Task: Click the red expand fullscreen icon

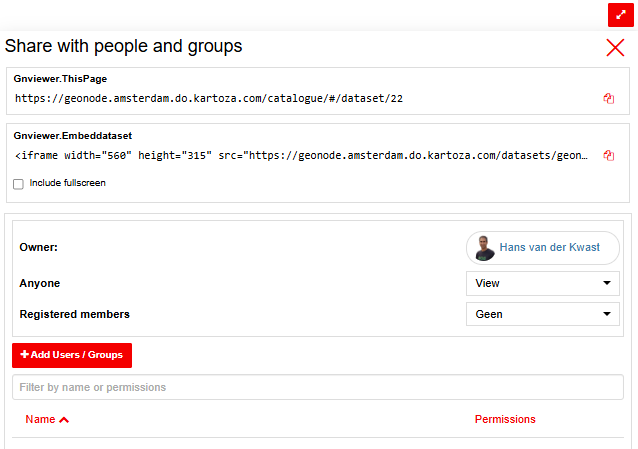Action: tap(620, 15)
